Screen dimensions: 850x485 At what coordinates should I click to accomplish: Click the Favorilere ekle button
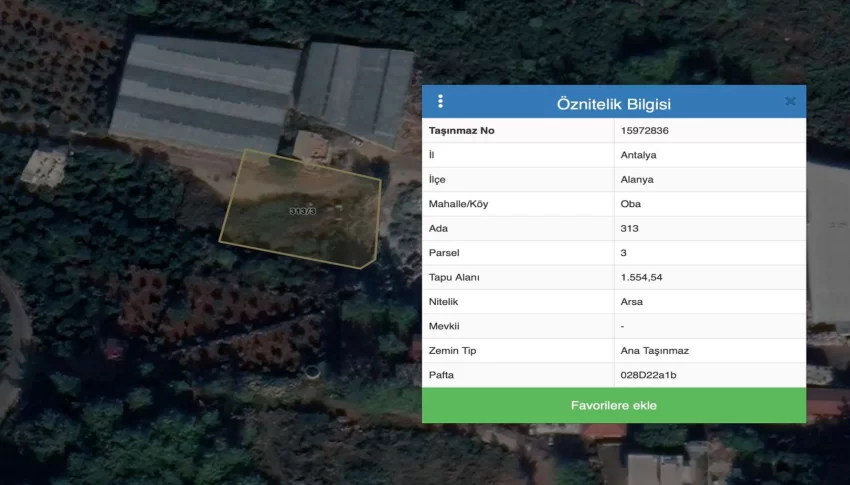pos(614,405)
